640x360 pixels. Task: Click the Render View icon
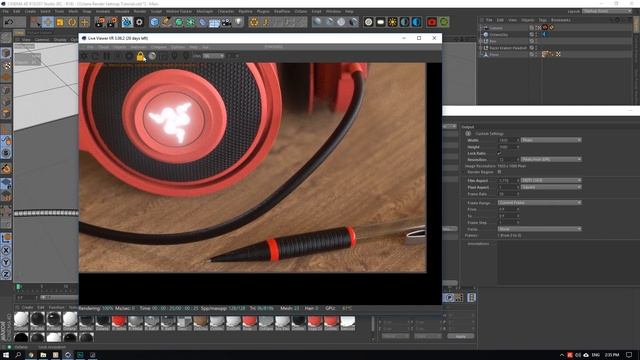click(x=100, y=22)
